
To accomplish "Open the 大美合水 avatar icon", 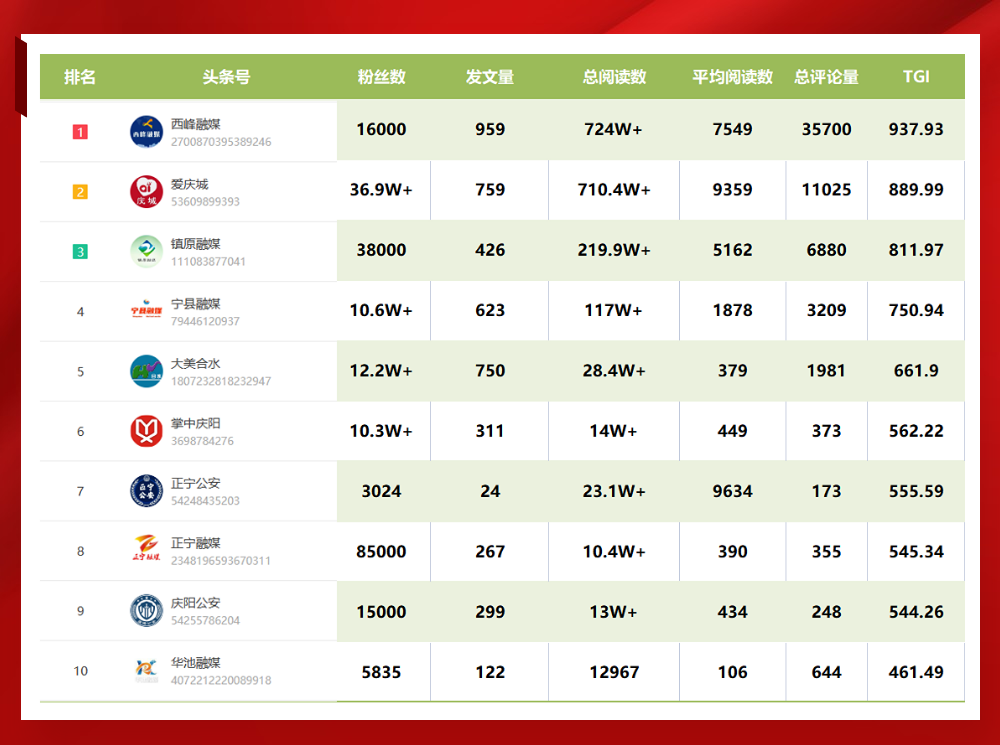I will 146,371.
